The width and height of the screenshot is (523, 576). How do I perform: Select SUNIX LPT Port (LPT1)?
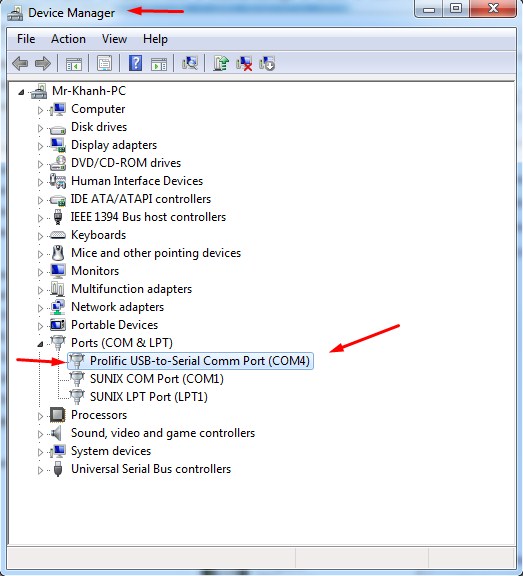[x=149, y=397]
